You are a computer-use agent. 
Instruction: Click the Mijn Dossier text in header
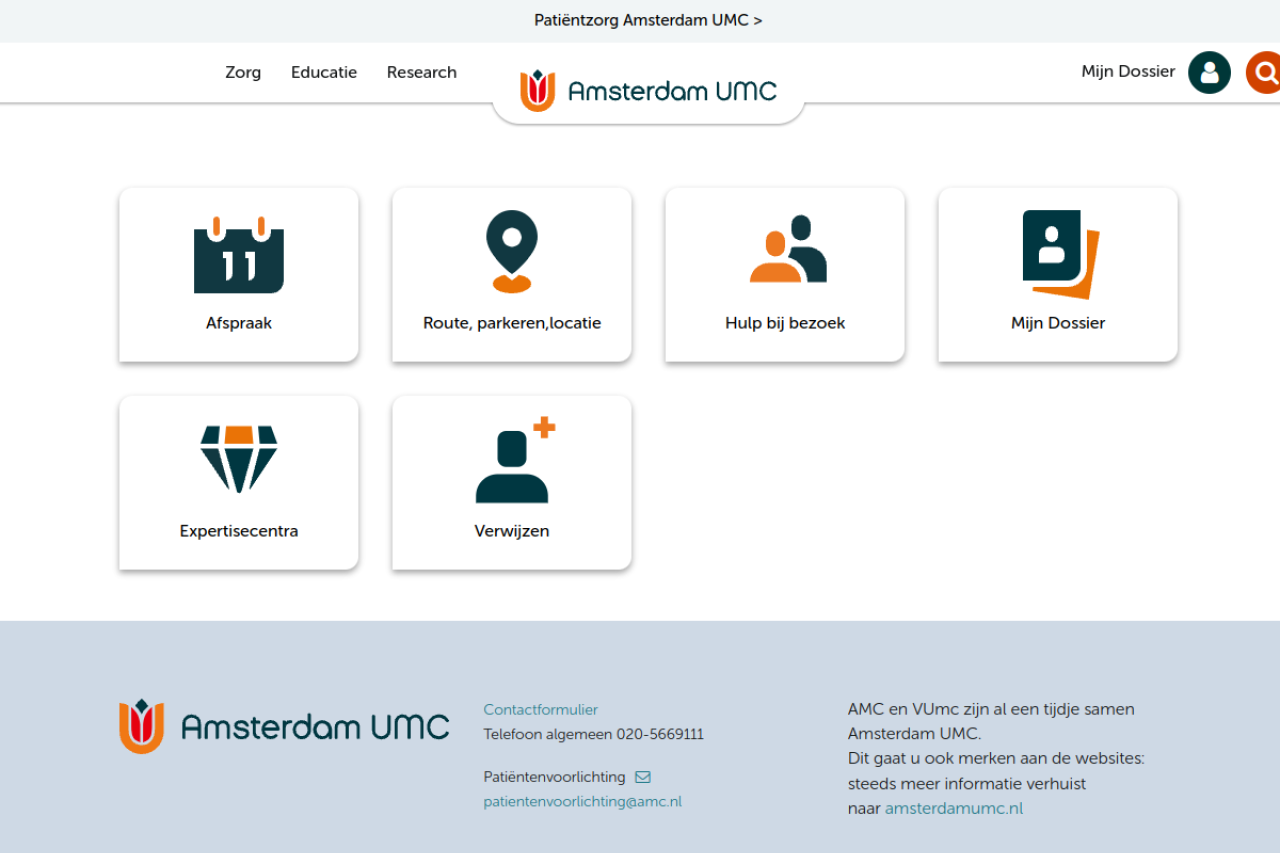tap(1128, 72)
